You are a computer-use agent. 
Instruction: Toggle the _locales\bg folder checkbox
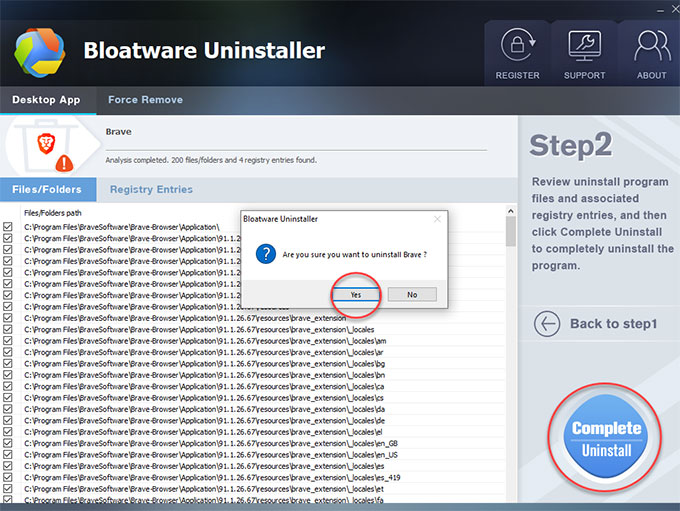click(x=8, y=364)
